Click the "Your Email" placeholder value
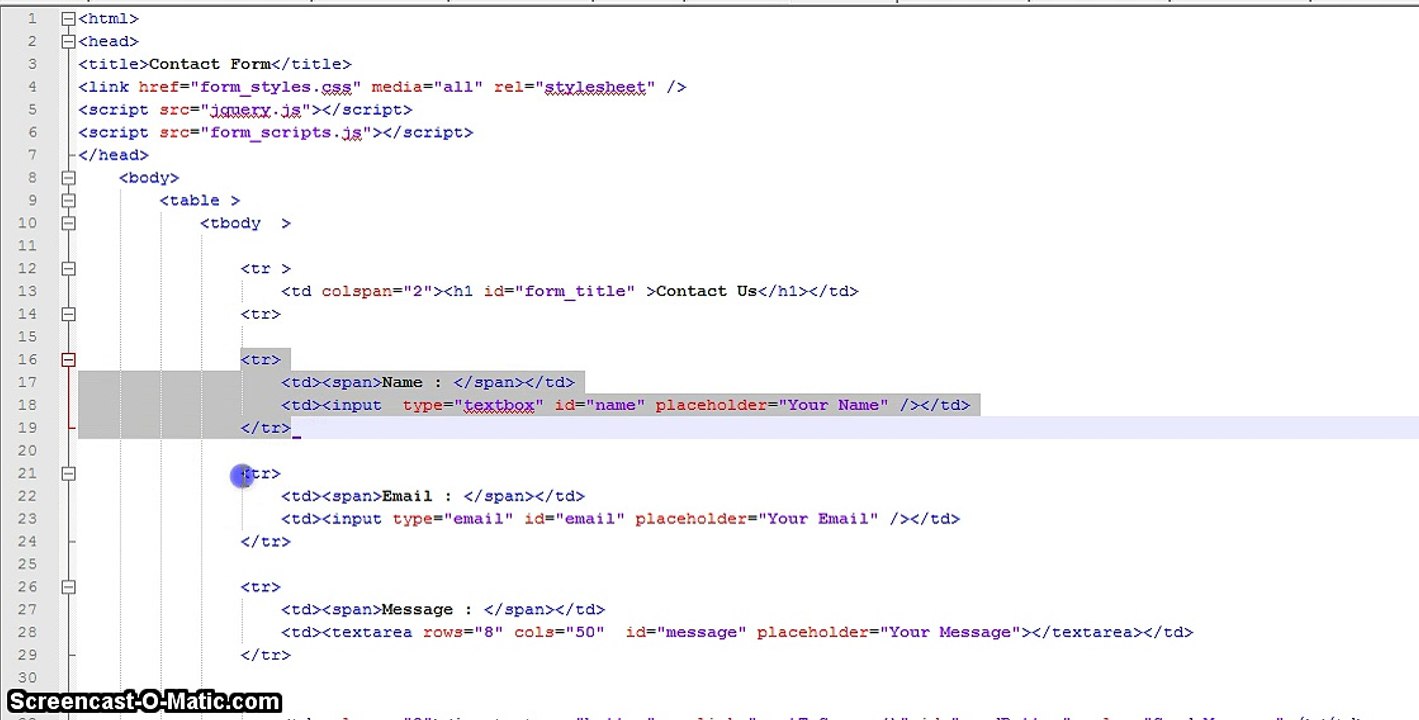The width and height of the screenshot is (1419, 720). click(818, 519)
